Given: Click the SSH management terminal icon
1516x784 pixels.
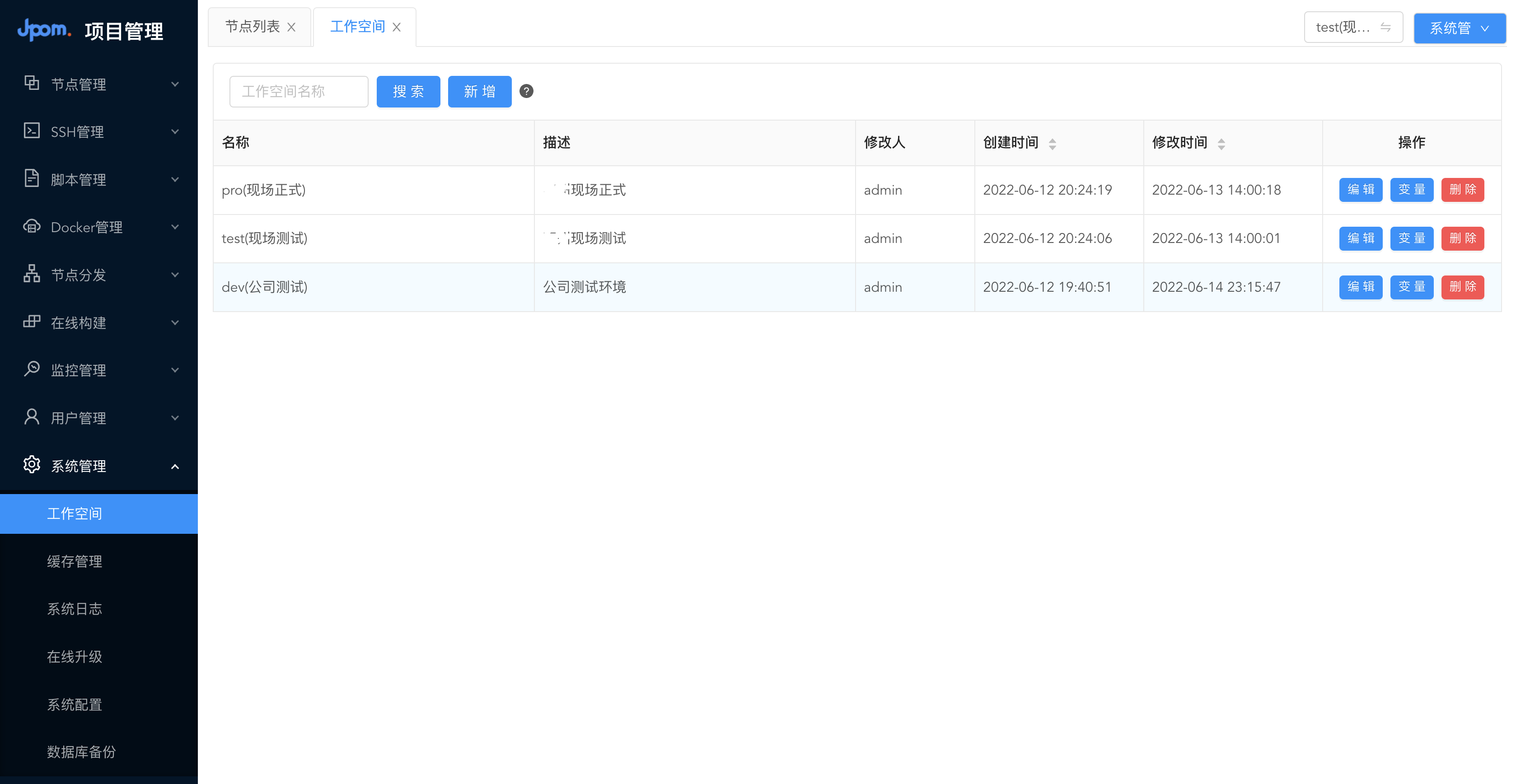Looking at the screenshot, I should (31, 131).
